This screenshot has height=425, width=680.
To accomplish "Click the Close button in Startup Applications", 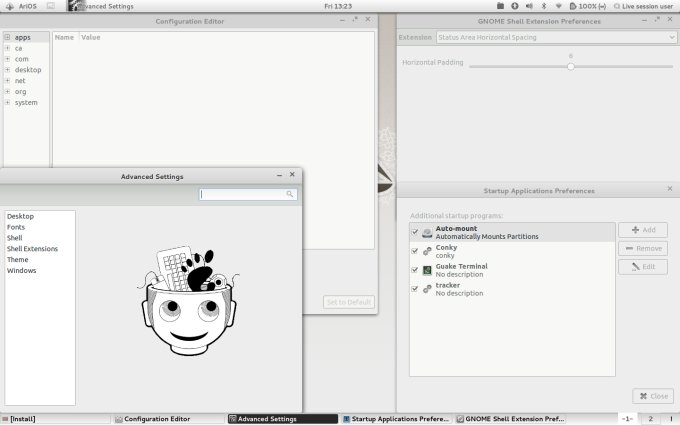I will click(x=653, y=396).
